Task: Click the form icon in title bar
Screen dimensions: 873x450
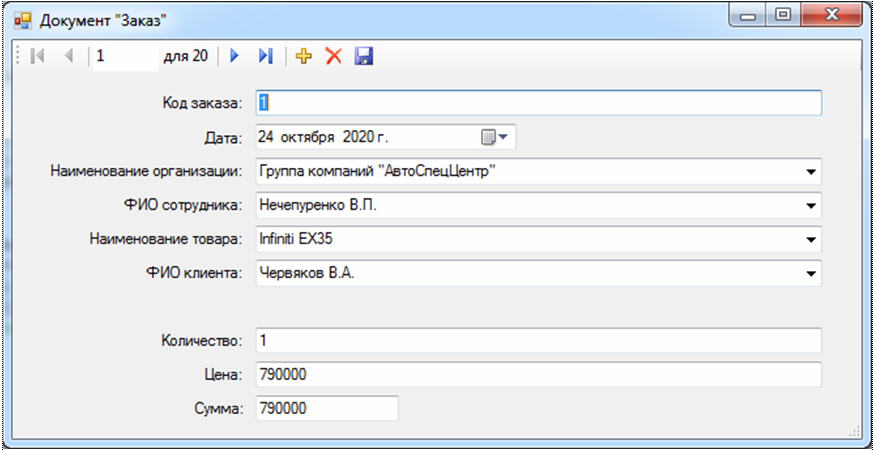Action: [x=22, y=18]
